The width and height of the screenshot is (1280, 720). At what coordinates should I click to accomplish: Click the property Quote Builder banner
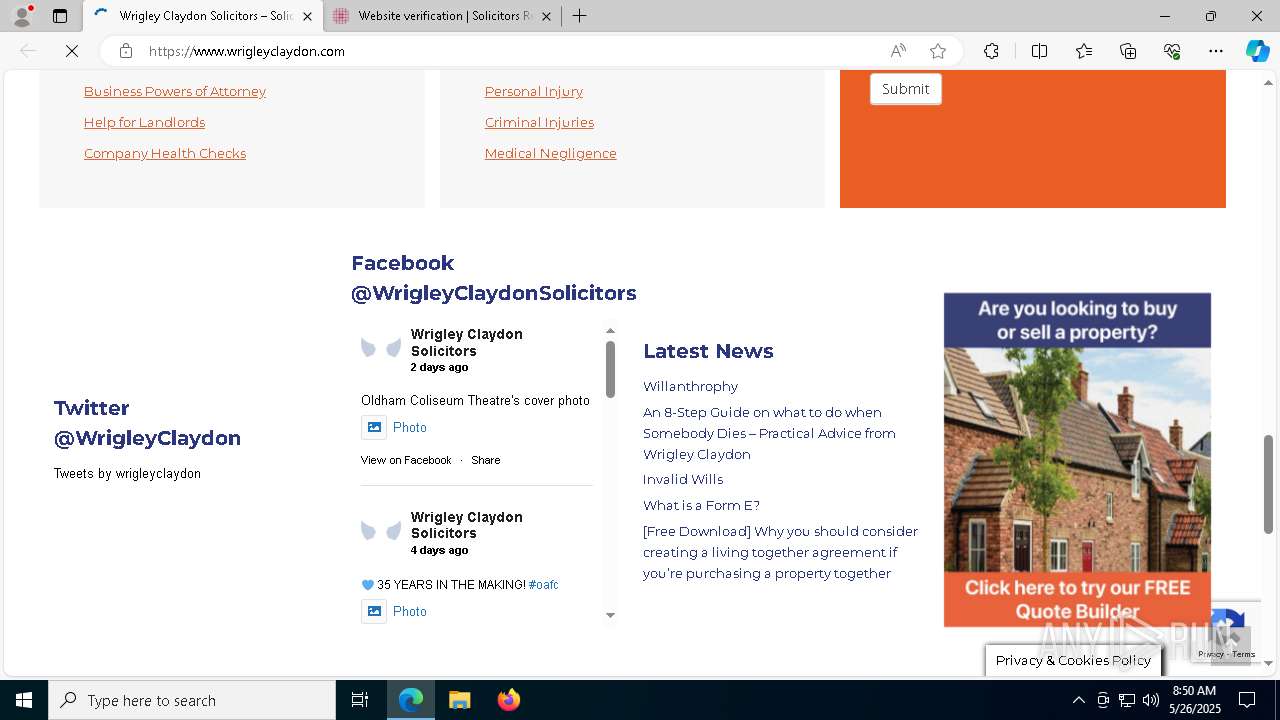[1077, 460]
